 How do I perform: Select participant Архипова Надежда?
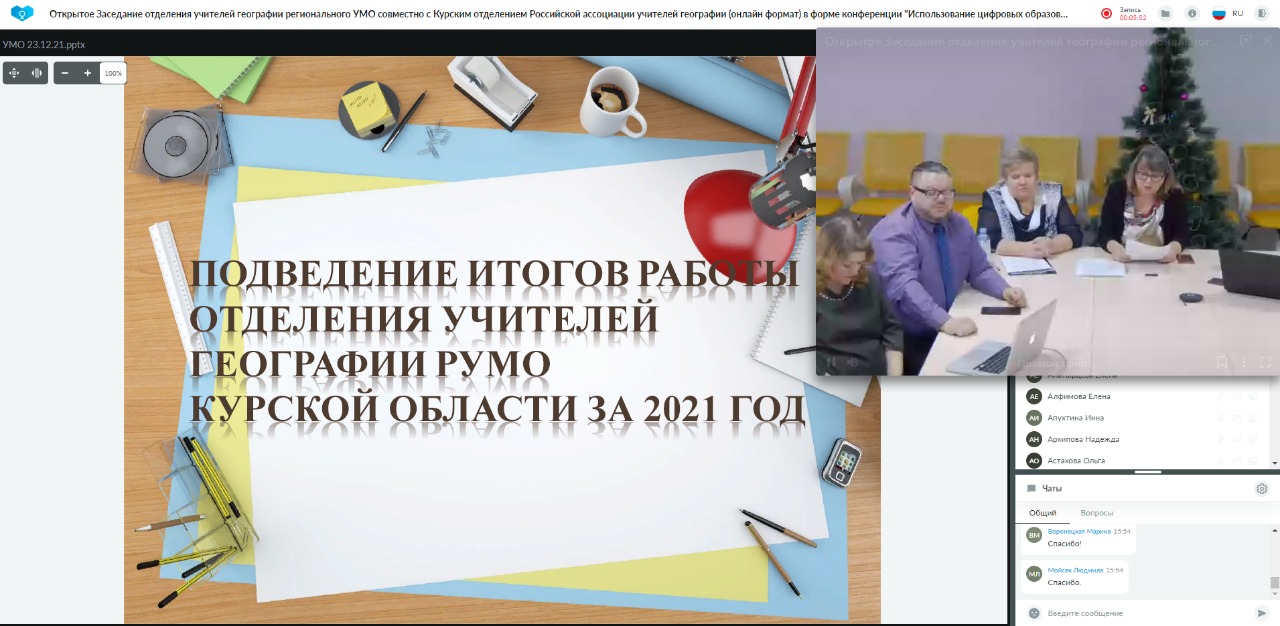coord(1083,439)
